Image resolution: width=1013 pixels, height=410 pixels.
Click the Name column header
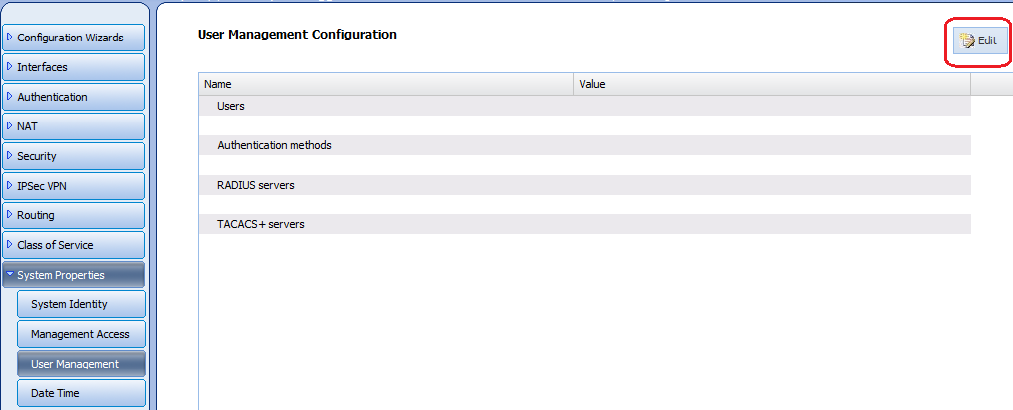point(386,85)
